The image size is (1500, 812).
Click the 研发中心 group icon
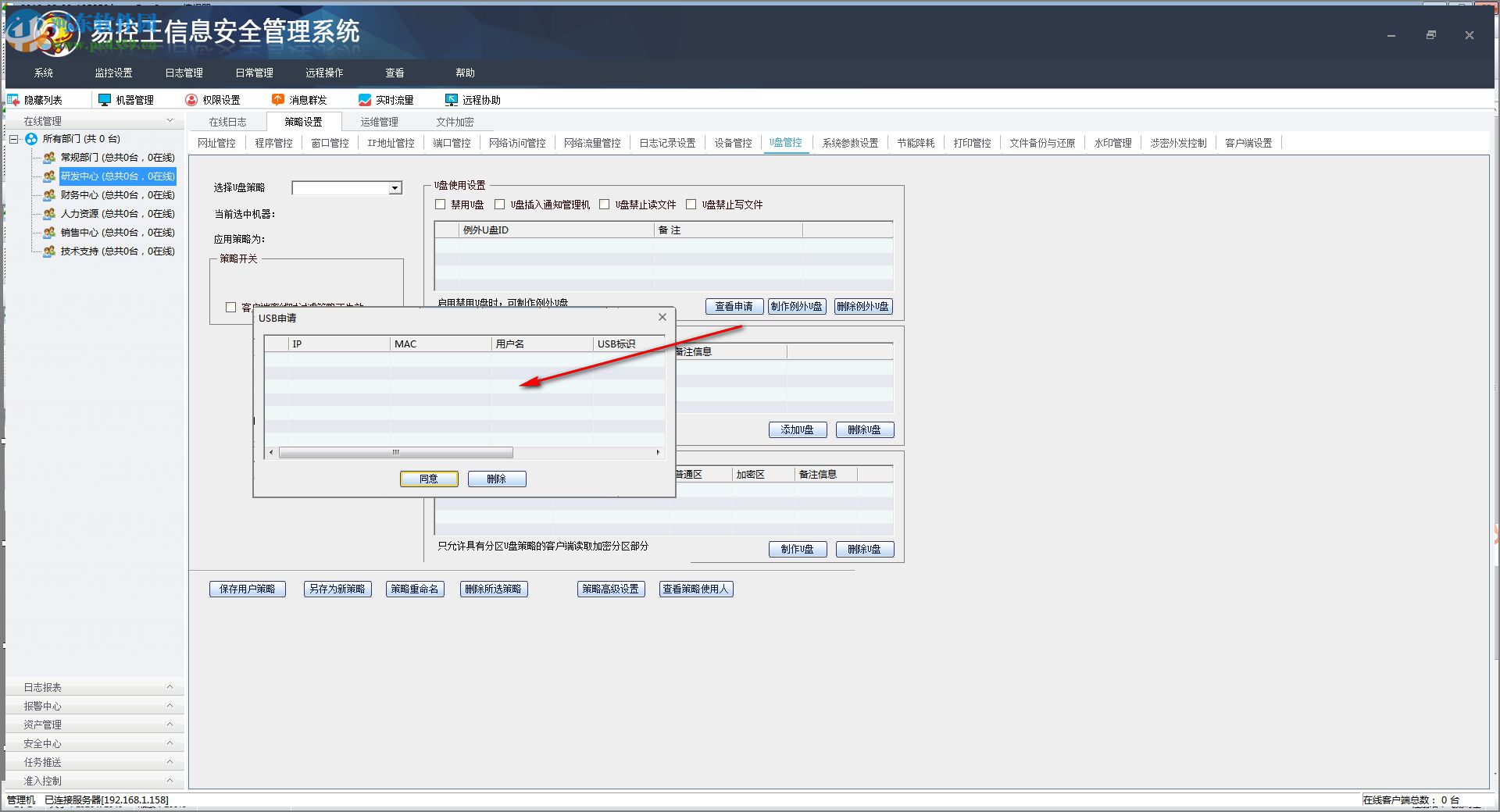coord(49,176)
